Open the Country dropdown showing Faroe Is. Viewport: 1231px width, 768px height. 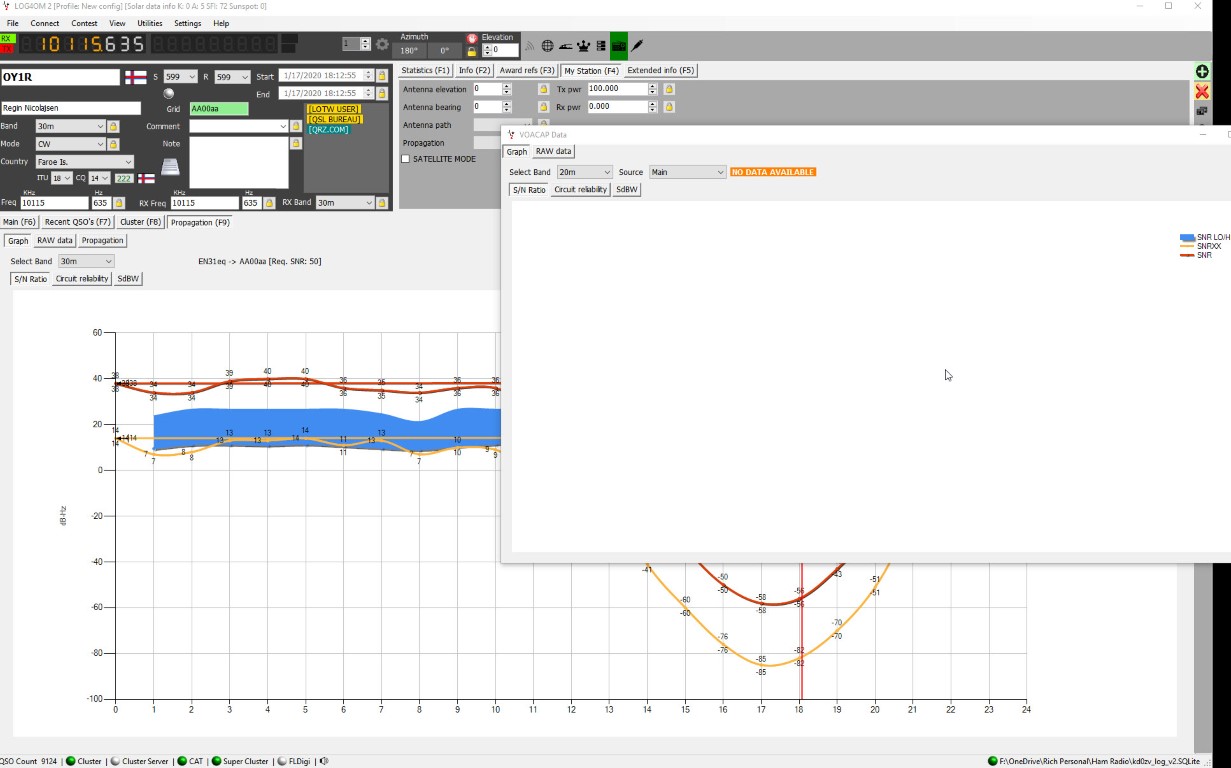pyautogui.click(x=84, y=162)
